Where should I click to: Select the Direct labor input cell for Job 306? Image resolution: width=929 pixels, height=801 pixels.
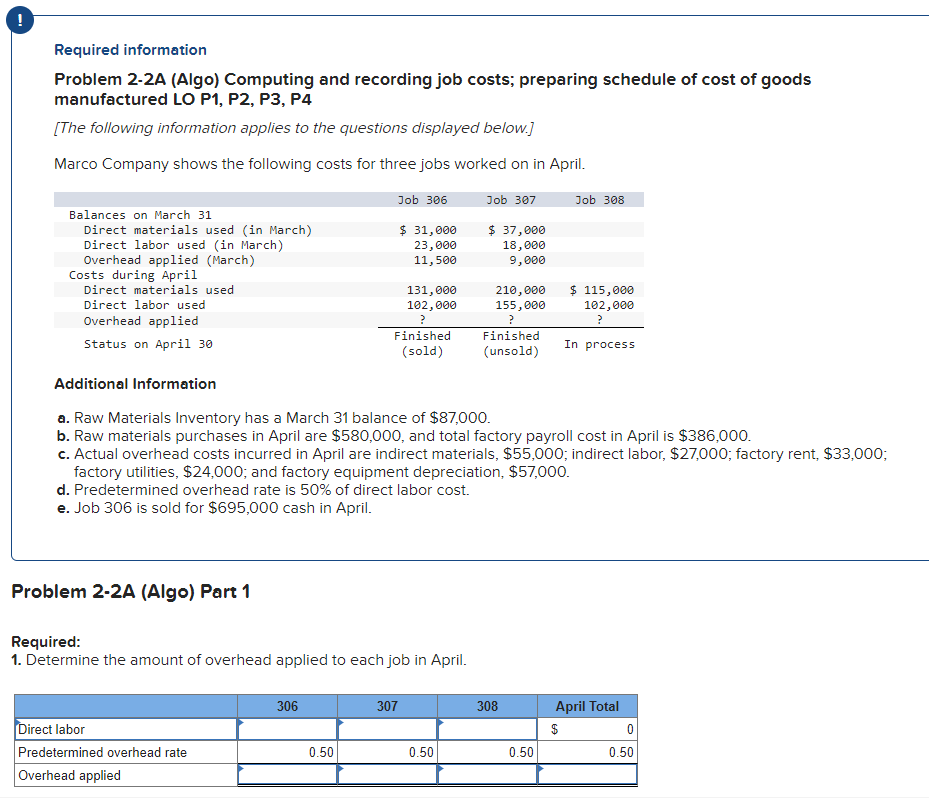[x=290, y=729]
